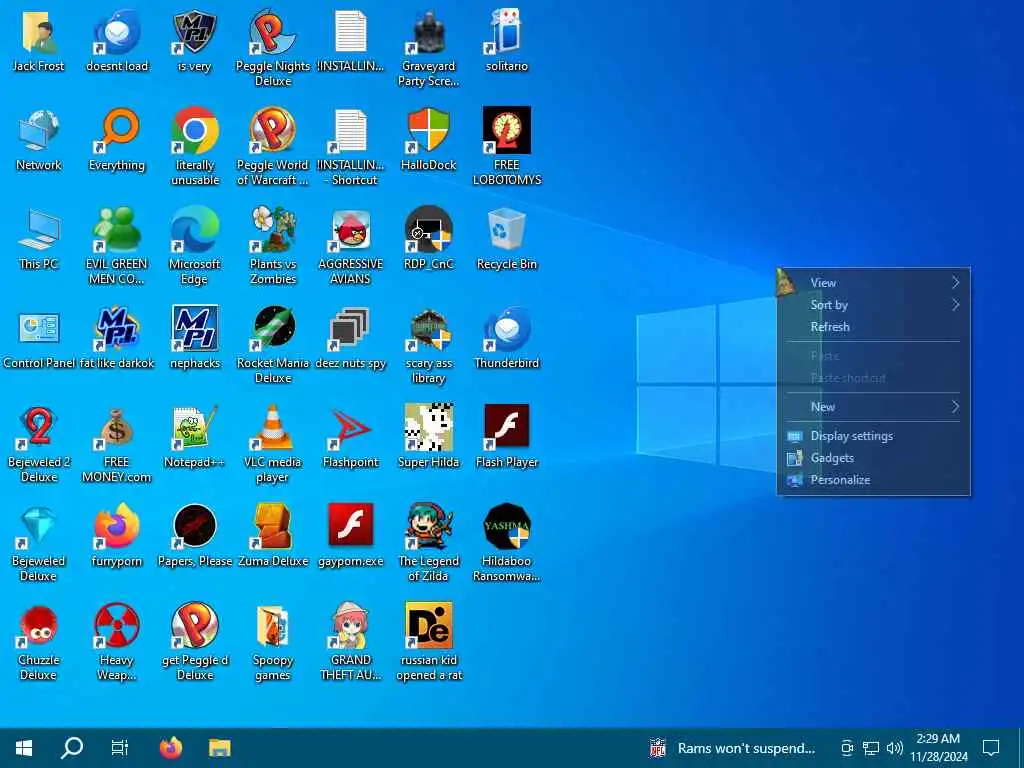Click the solitario card game icon
This screenshot has width=1024, height=768.
click(x=507, y=32)
